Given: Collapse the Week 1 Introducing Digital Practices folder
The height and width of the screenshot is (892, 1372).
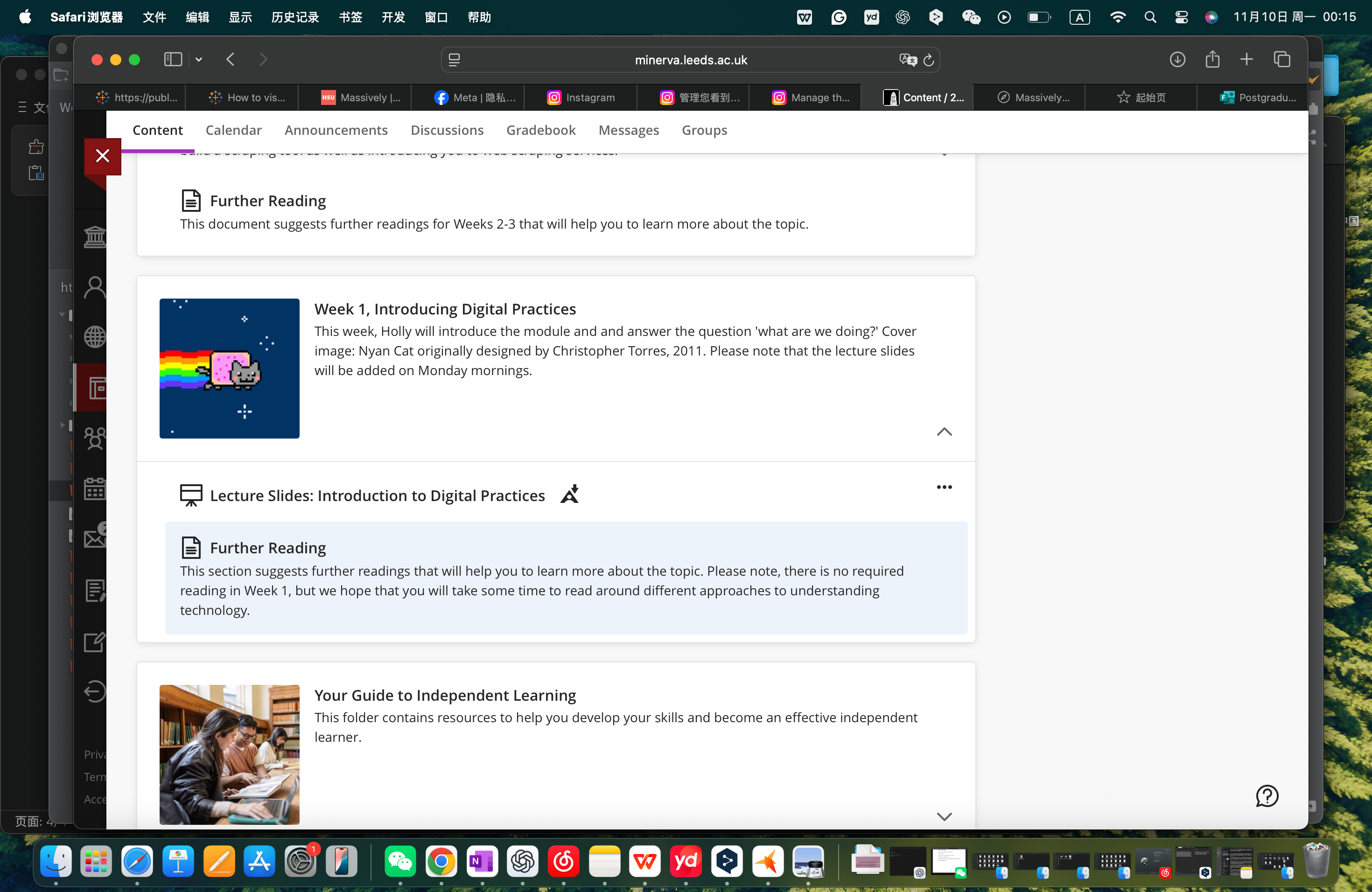Looking at the screenshot, I should click(x=944, y=432).
